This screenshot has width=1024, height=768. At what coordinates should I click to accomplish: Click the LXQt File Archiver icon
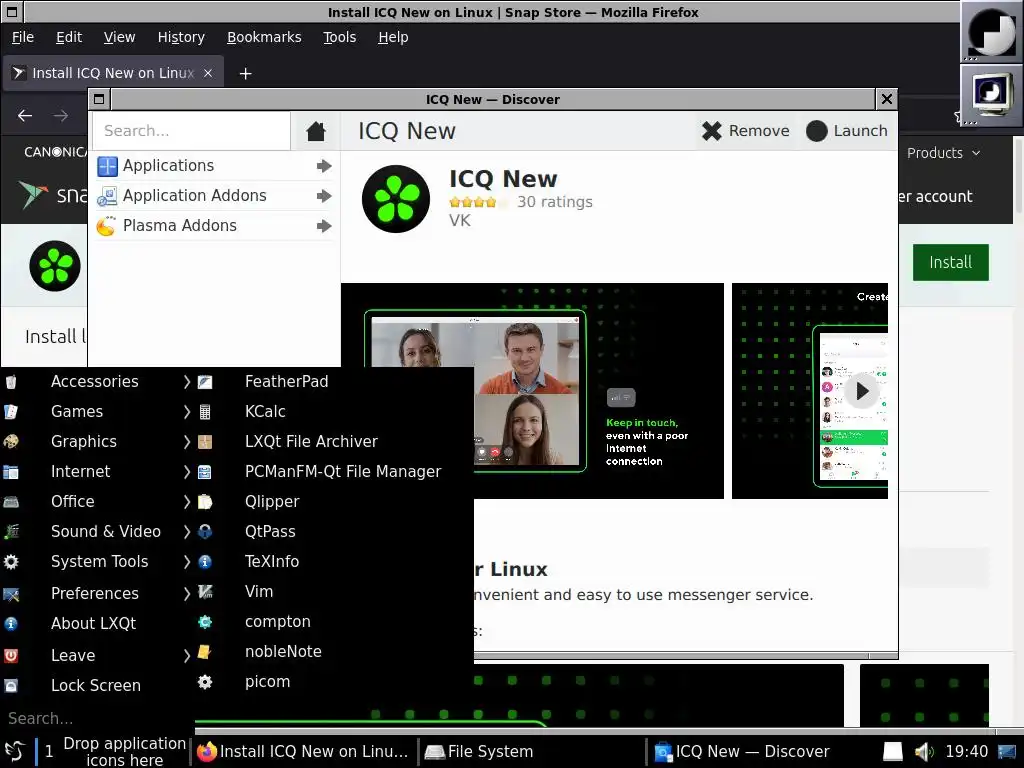[205, 442]
